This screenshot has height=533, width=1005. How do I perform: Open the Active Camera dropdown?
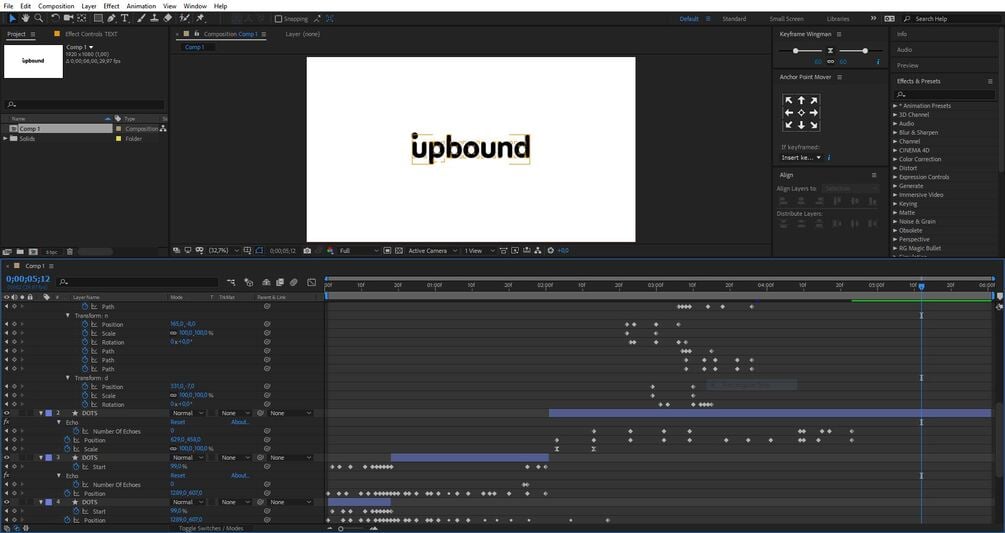point(433,250)
